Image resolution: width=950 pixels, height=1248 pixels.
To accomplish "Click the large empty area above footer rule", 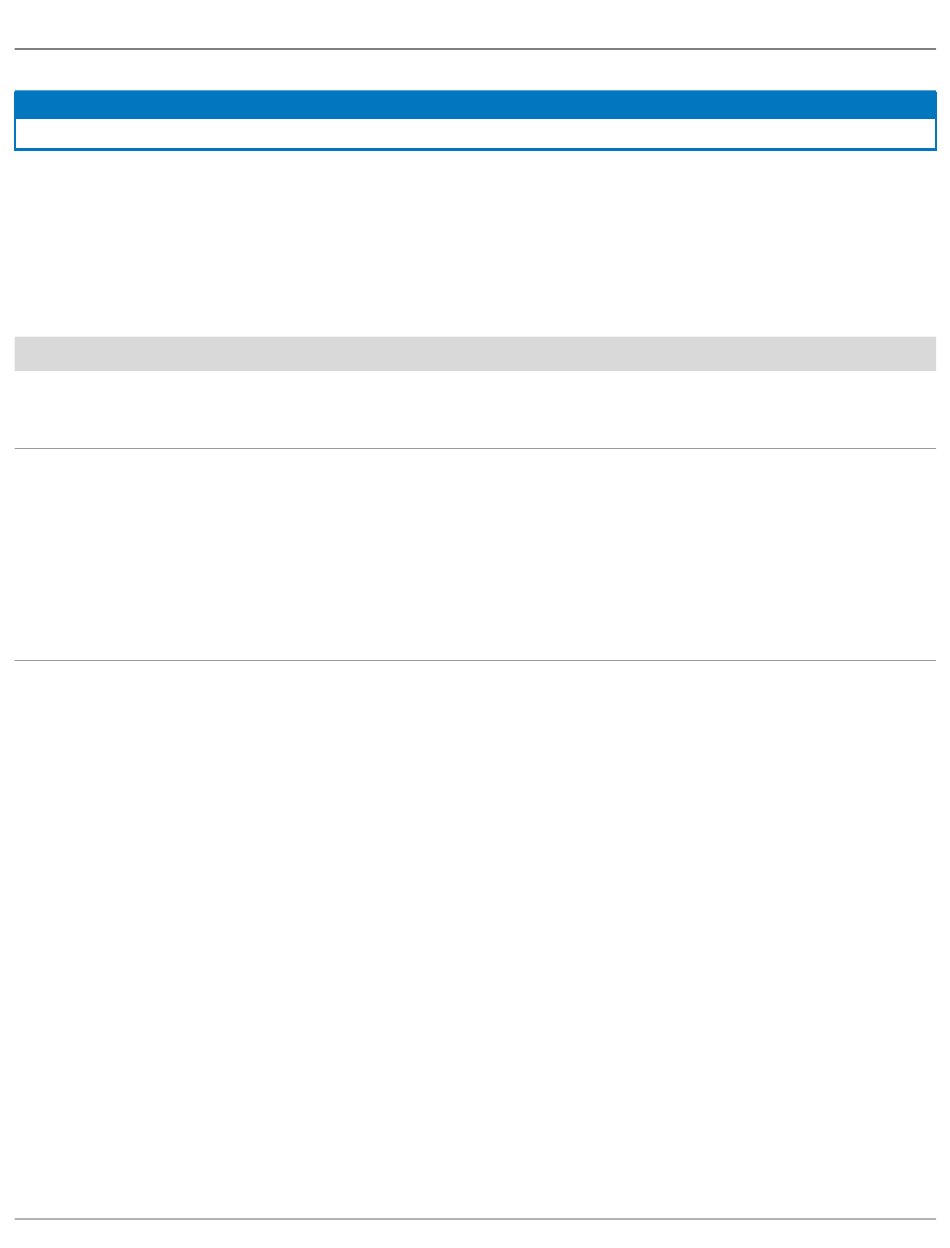I will [x=475, y=939].
